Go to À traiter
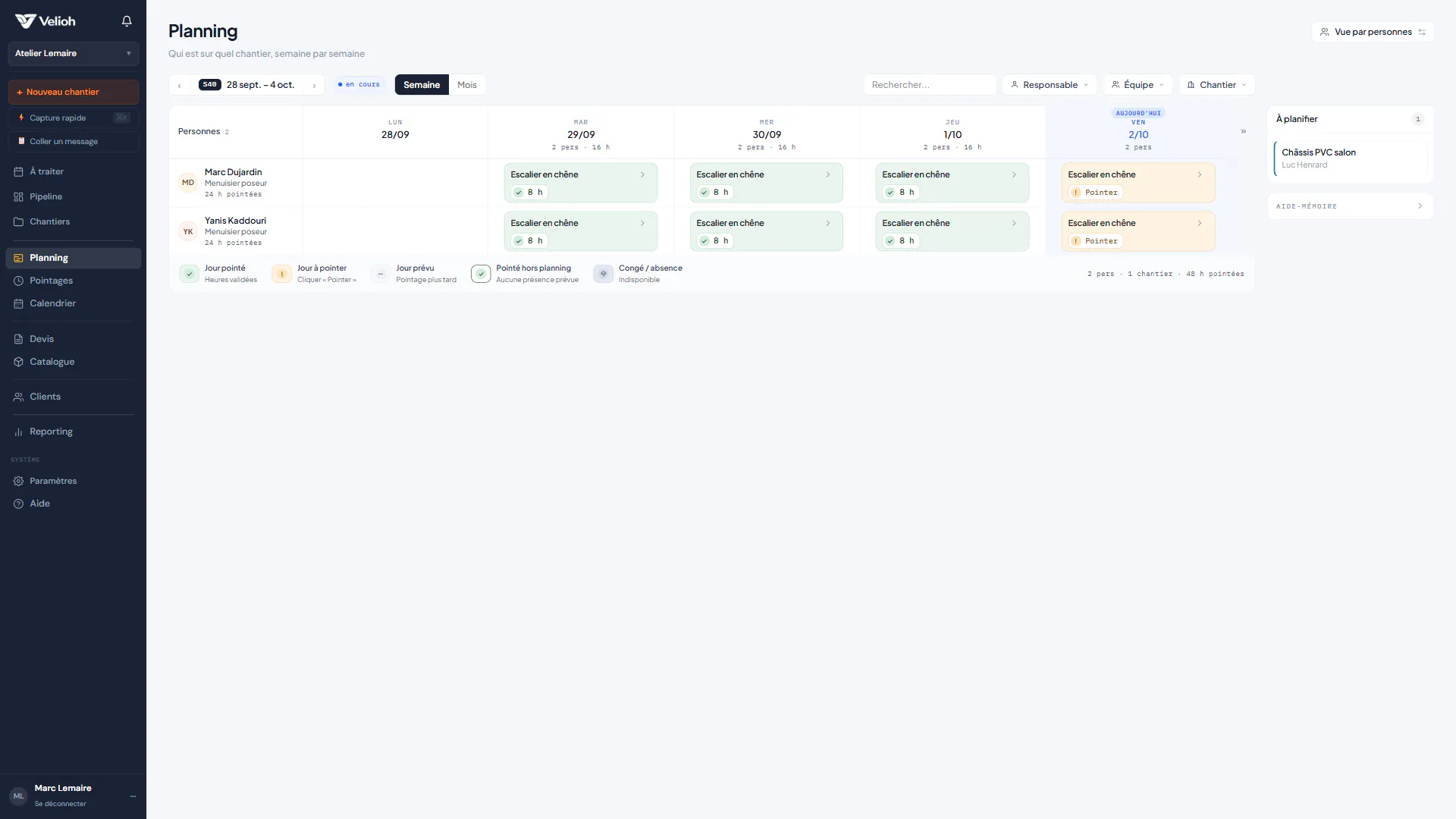1456x819 pixels. tap(73, 171)
